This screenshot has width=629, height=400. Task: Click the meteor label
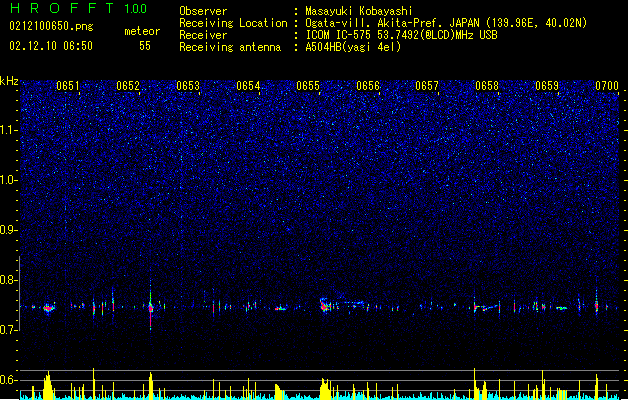pyautogui.click(x=142, y=31)
